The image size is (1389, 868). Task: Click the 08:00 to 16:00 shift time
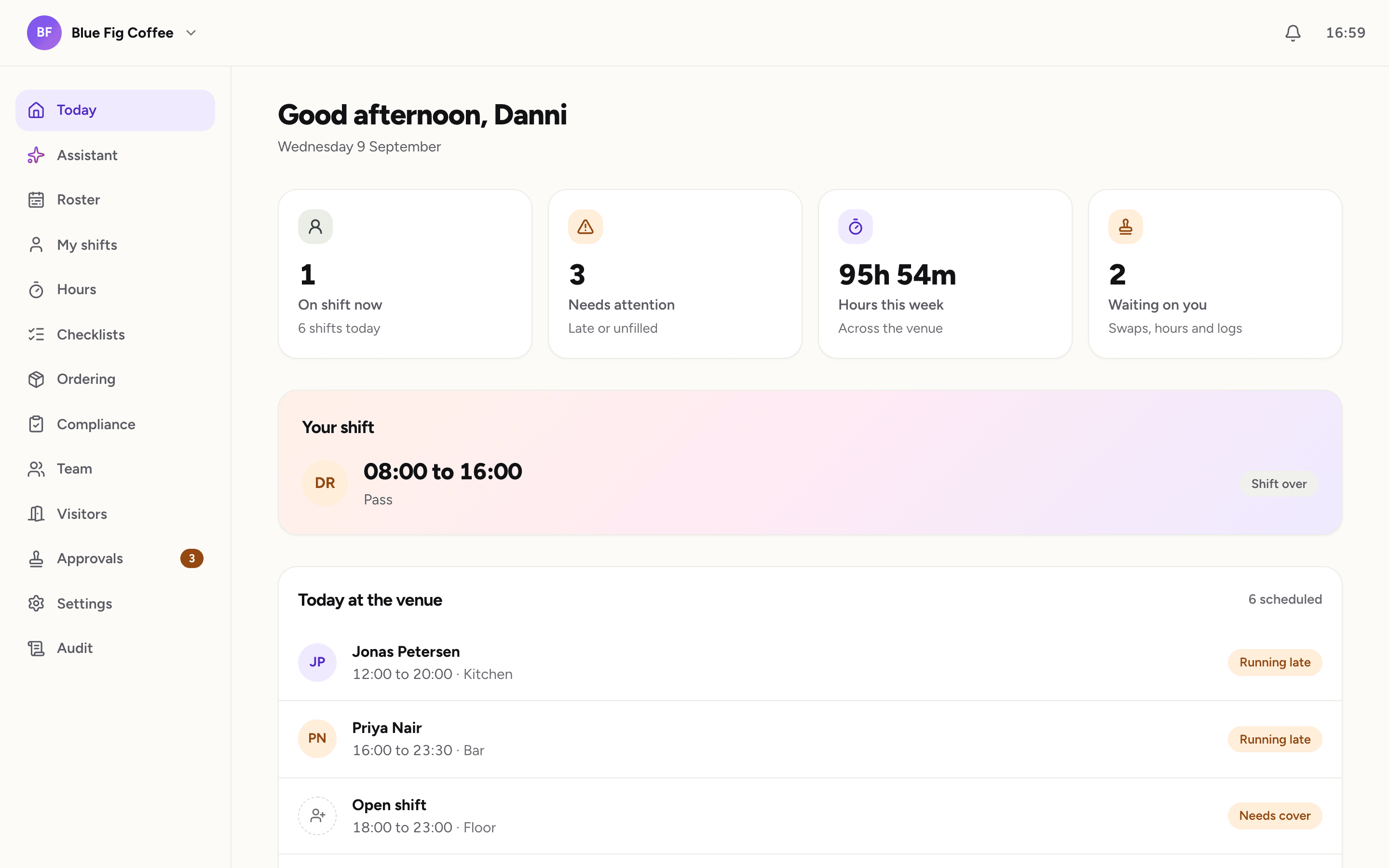443,471
